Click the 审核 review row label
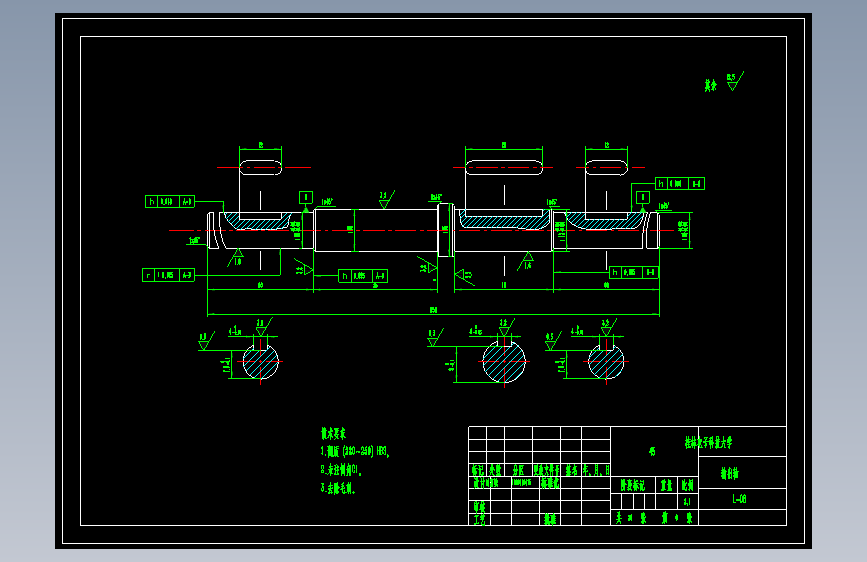 479,507
